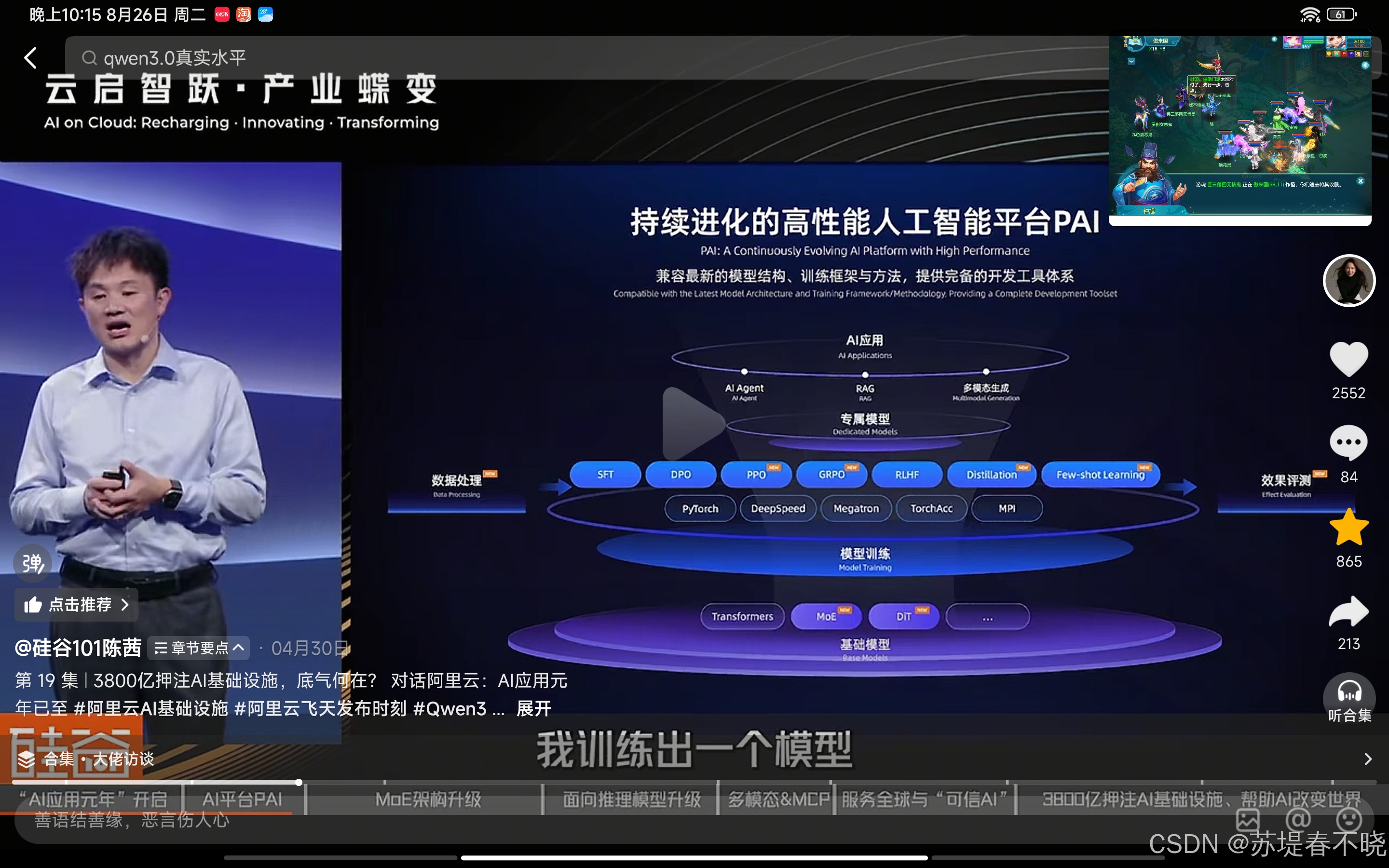The height and width of the screenshot is (868, 1389).
Task: Tap the back arrow
Action: coord(31,58)
